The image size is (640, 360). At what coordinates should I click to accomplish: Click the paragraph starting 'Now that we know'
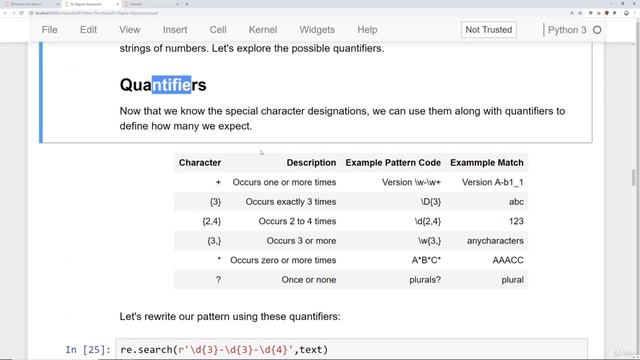coord(342,118)
